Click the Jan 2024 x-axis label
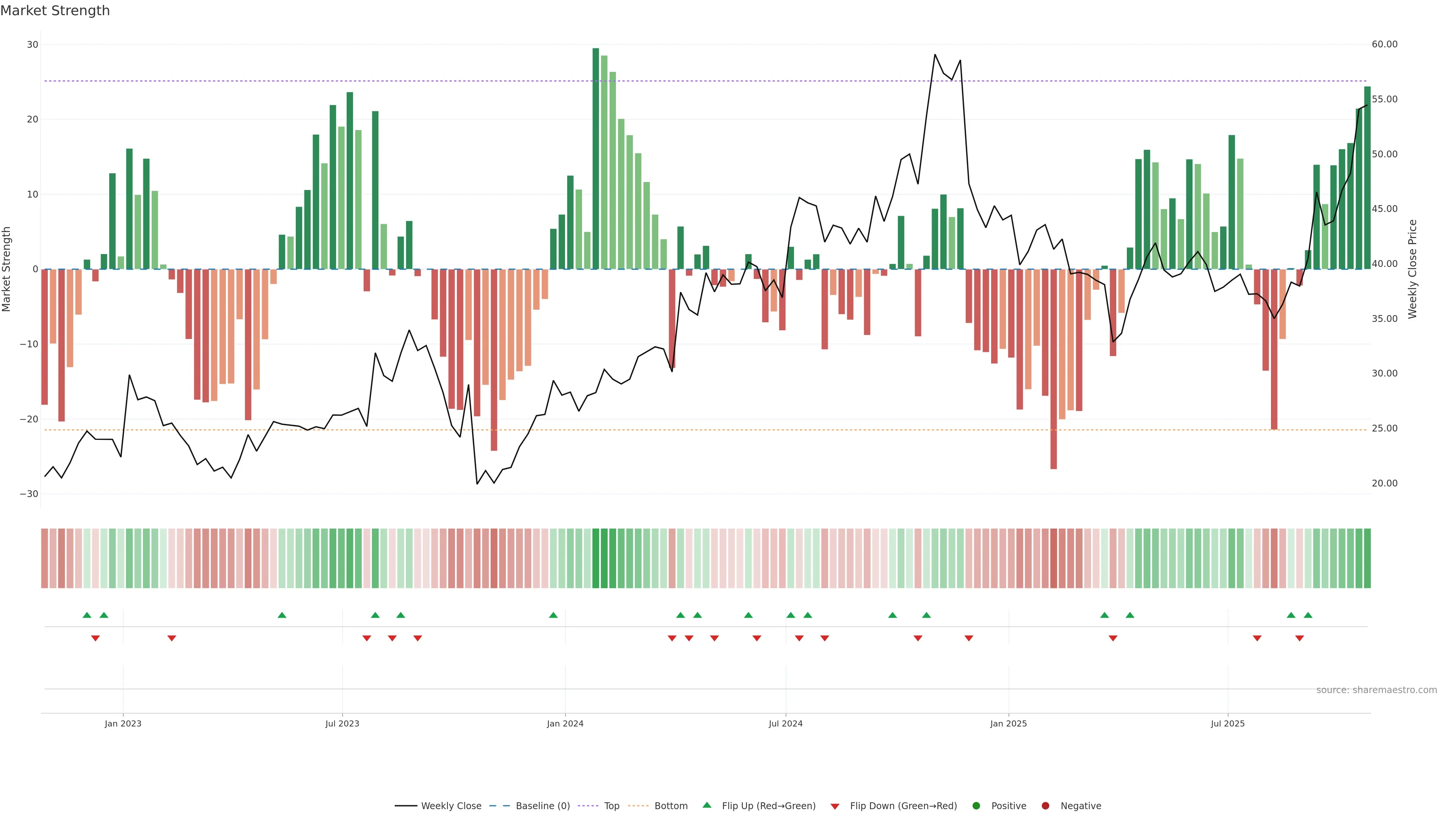The width and height of the screenshot is (1456, 819). coord(565,723)
